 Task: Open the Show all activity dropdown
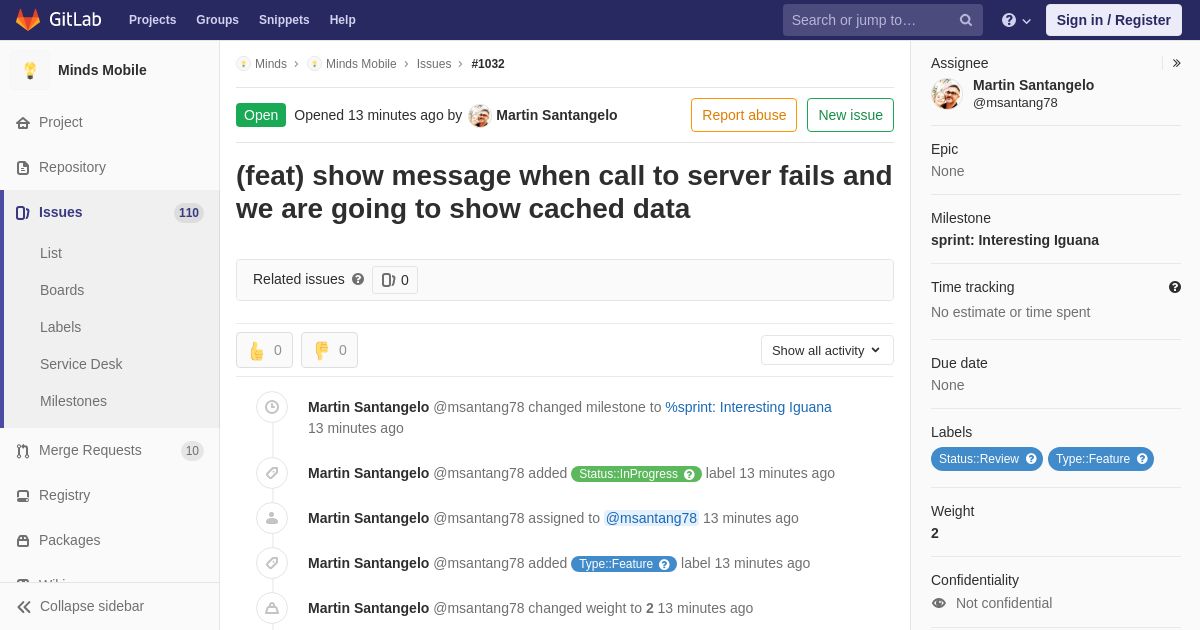pos(827,350)
